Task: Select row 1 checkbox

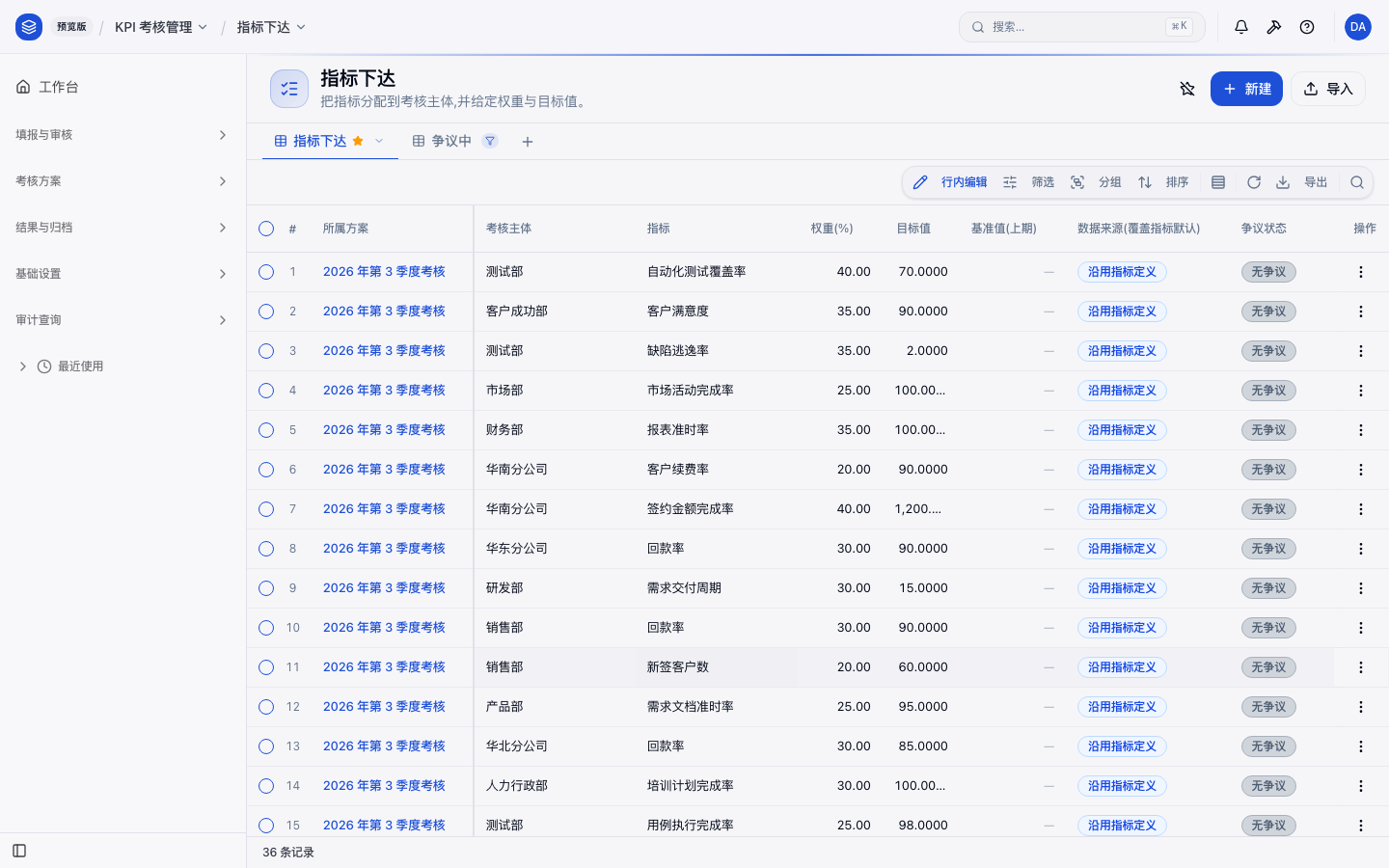Action: click(x=266, y=272)
